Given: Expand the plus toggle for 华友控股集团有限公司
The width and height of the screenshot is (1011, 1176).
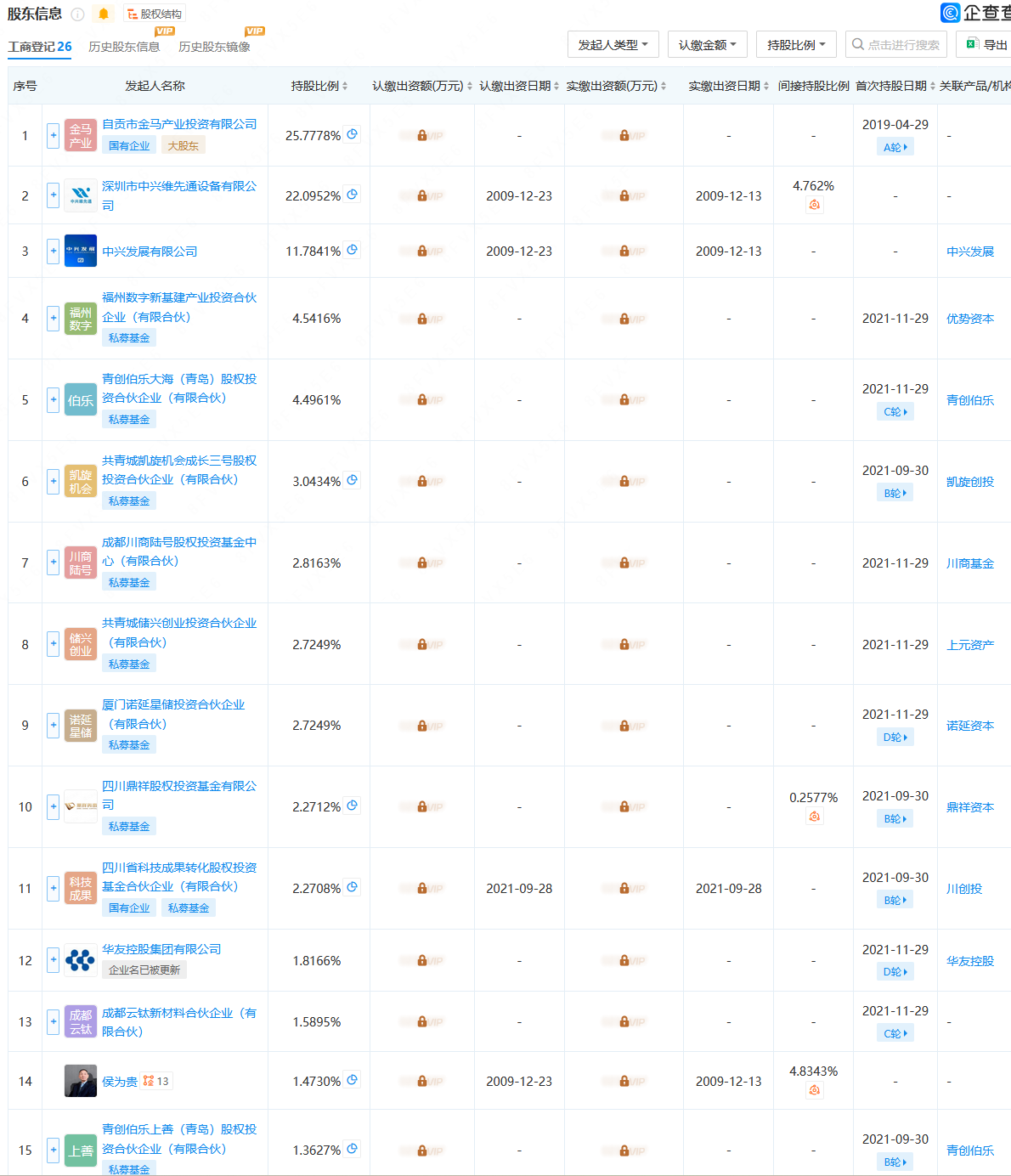Looking at the screenshot, I should pos(53,960).
